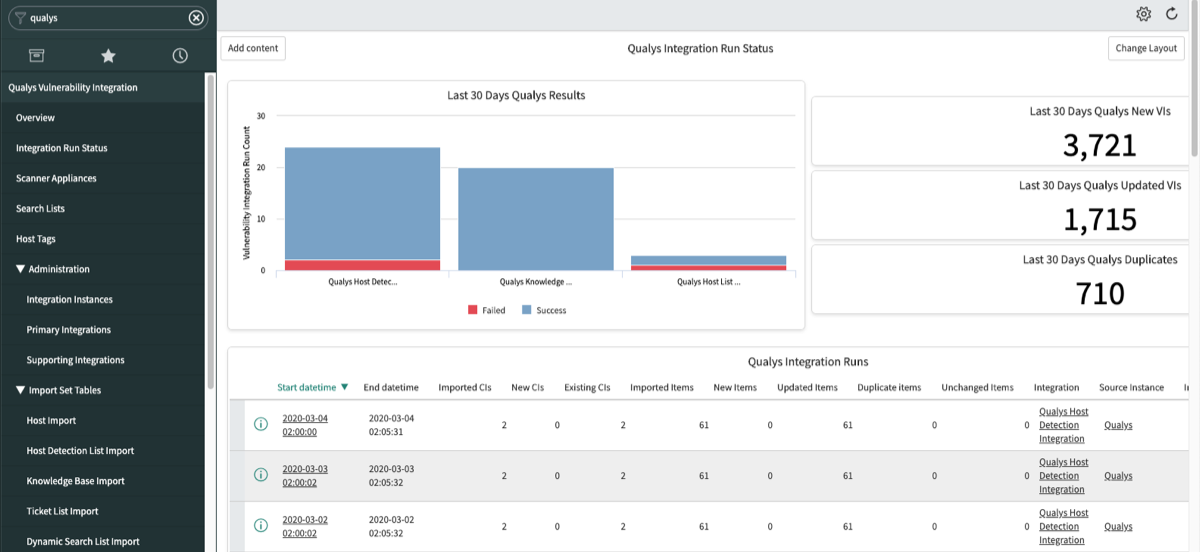Sort by Integration column
The width and height of the screenshot is (1200, 552).
pos(1056,387)
